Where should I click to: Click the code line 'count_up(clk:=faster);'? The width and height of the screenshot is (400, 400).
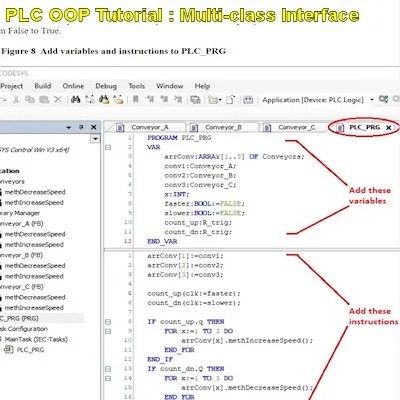click(x=194, y=294)
